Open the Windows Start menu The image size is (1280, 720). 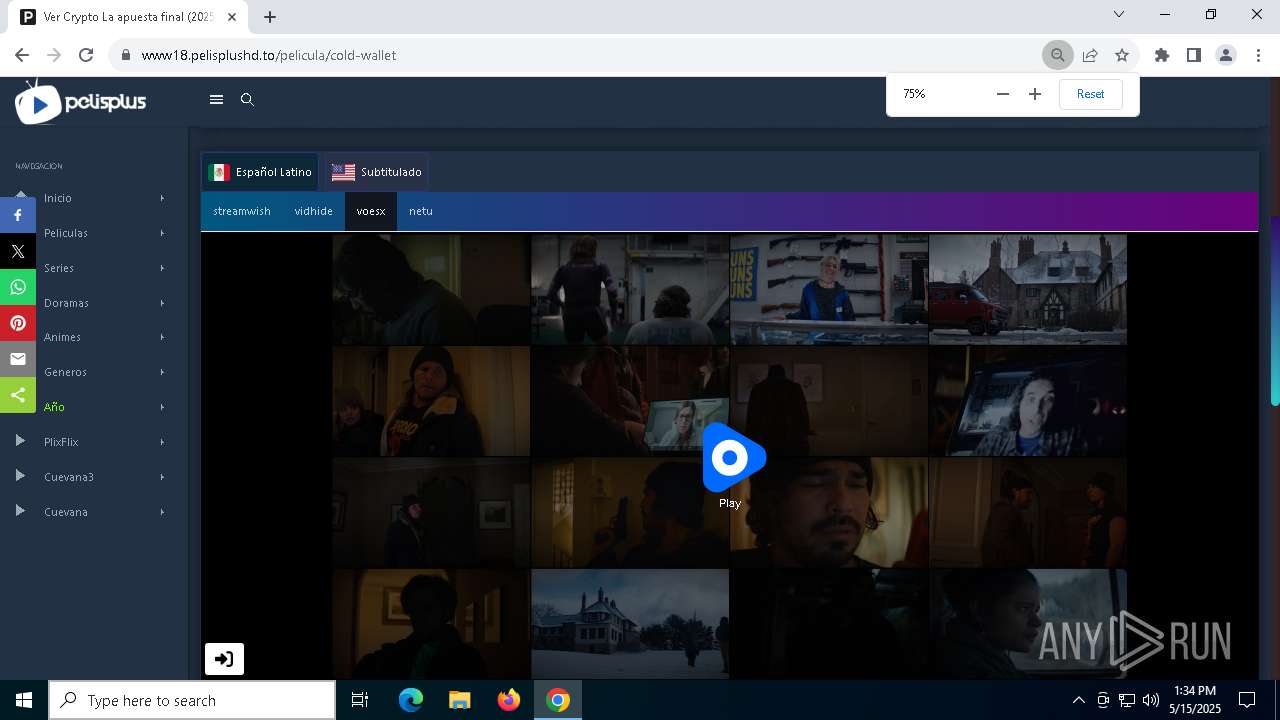[x=24, y=700]
